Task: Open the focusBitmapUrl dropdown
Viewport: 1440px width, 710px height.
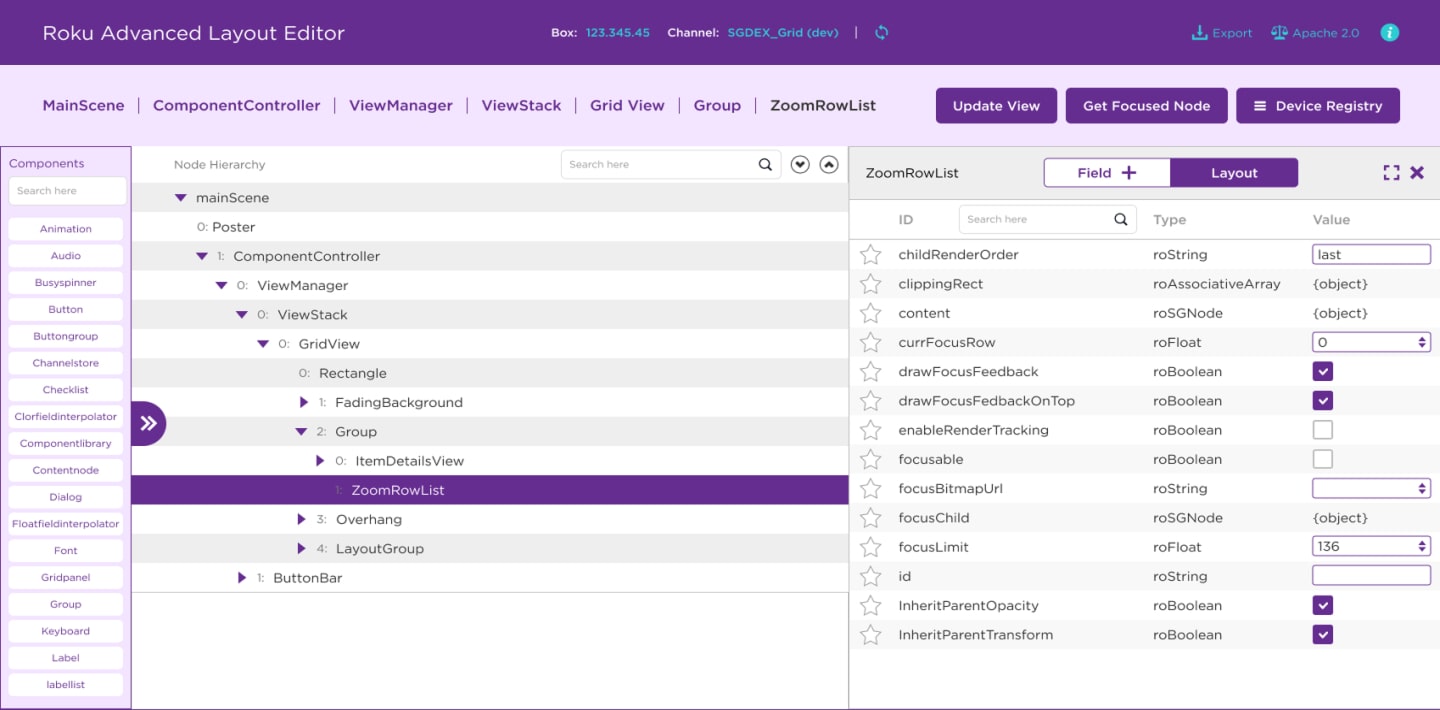Action: tap(1420, 487)
